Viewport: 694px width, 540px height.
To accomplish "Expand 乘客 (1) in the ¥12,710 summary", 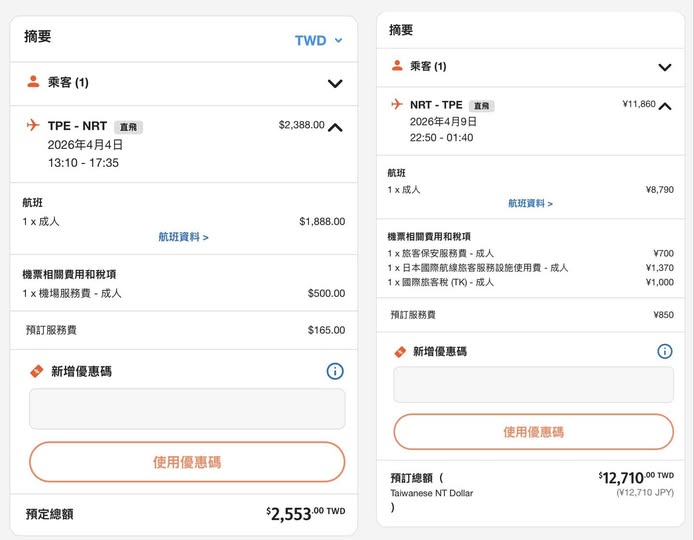I will point(664,67).
